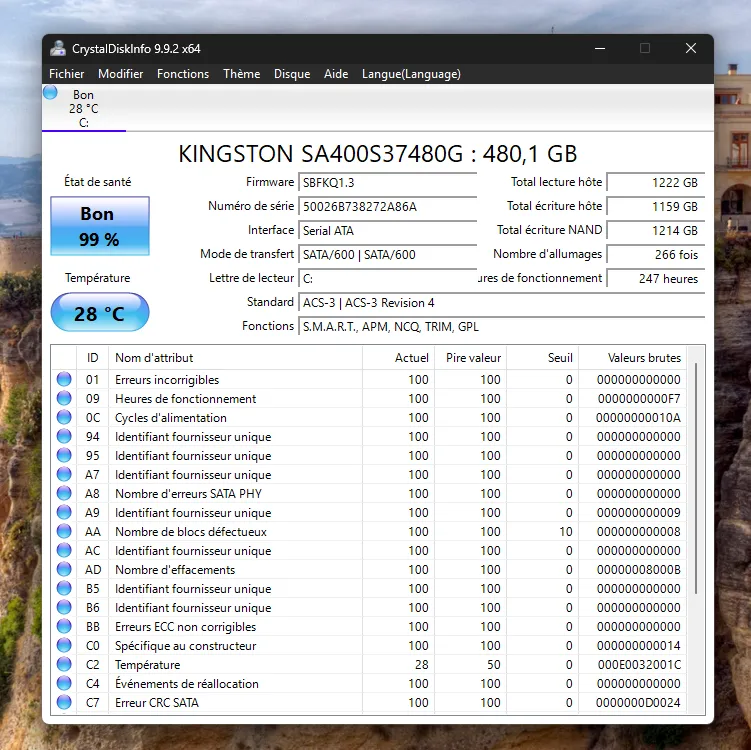Click raw value 000E0032001C
751x750 pixels.
click(639, 665)
